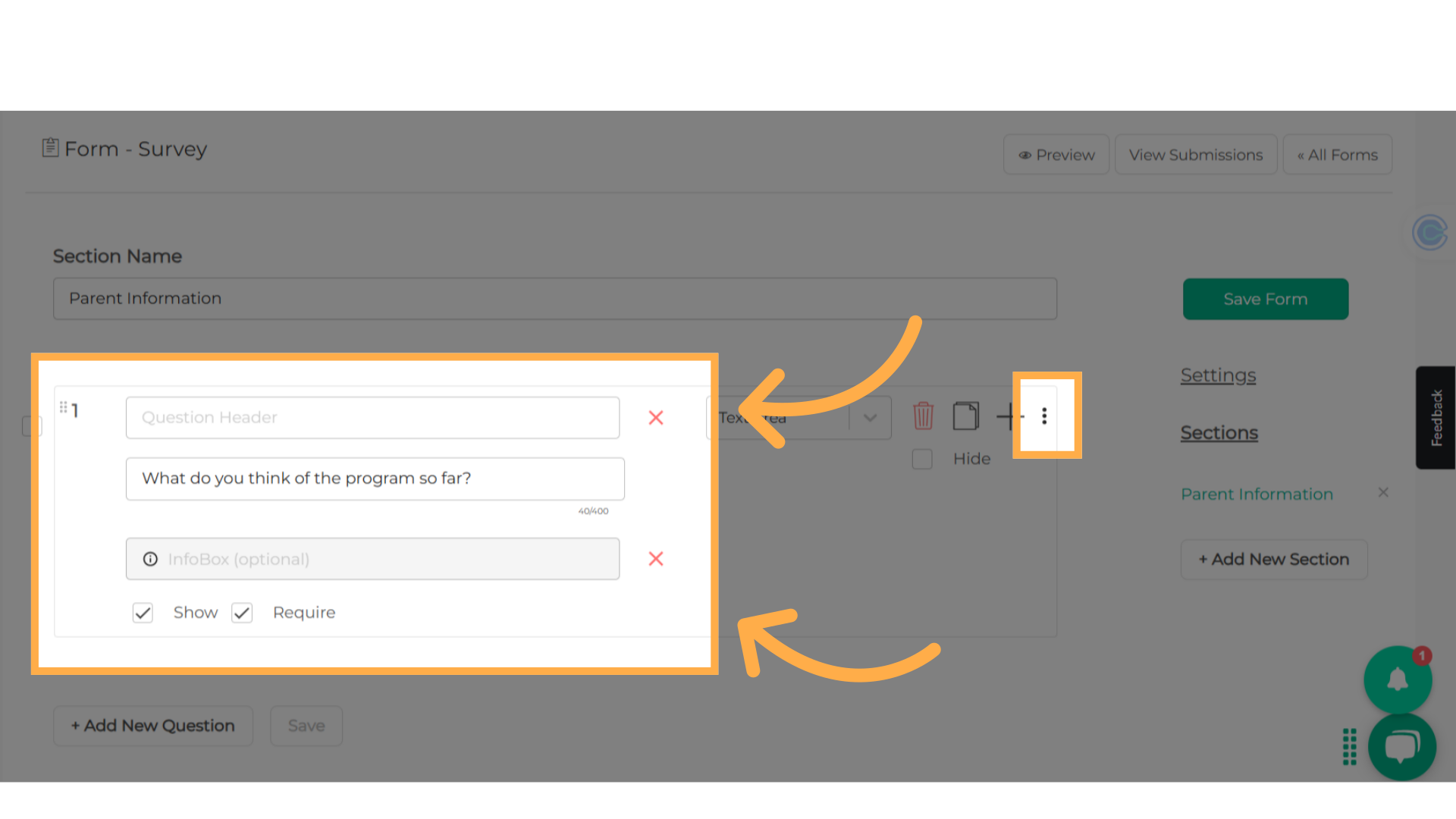Click the form clipboard icon
This screenshot has height=819, width=1456.
[50, 147]
